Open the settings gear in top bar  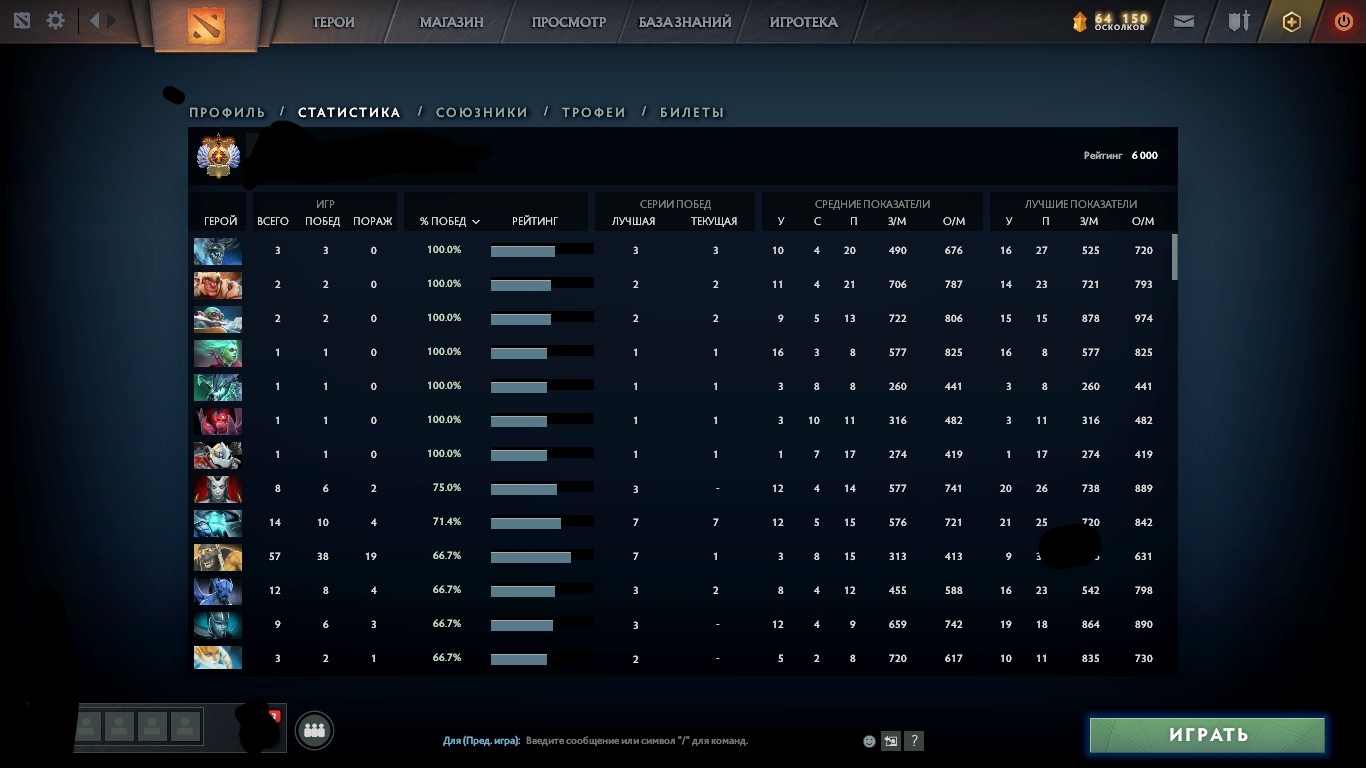tap(56, 20)
